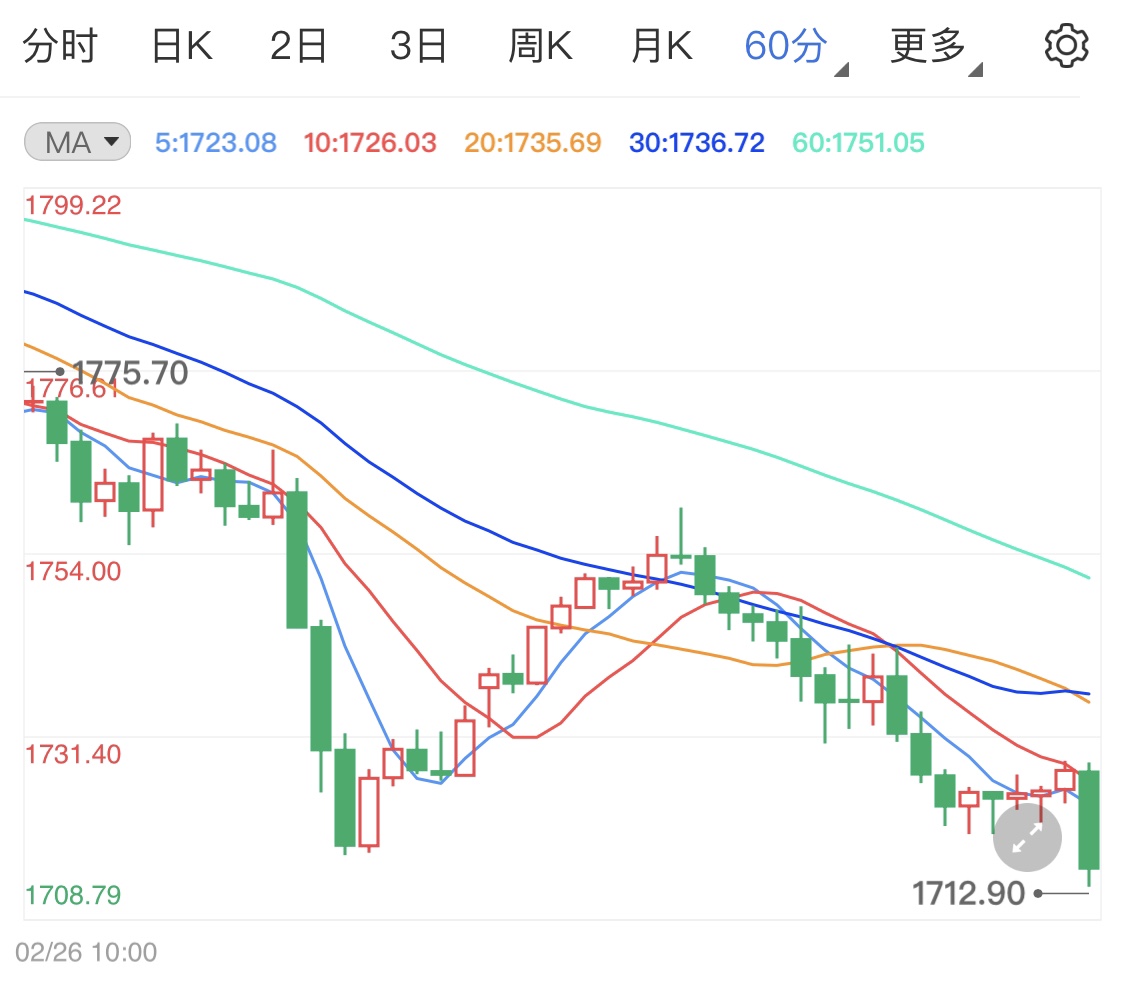Tap the fullscreen expand arrows button
This screenshot has width=1125, height=982.
(x=1027, y=837)
